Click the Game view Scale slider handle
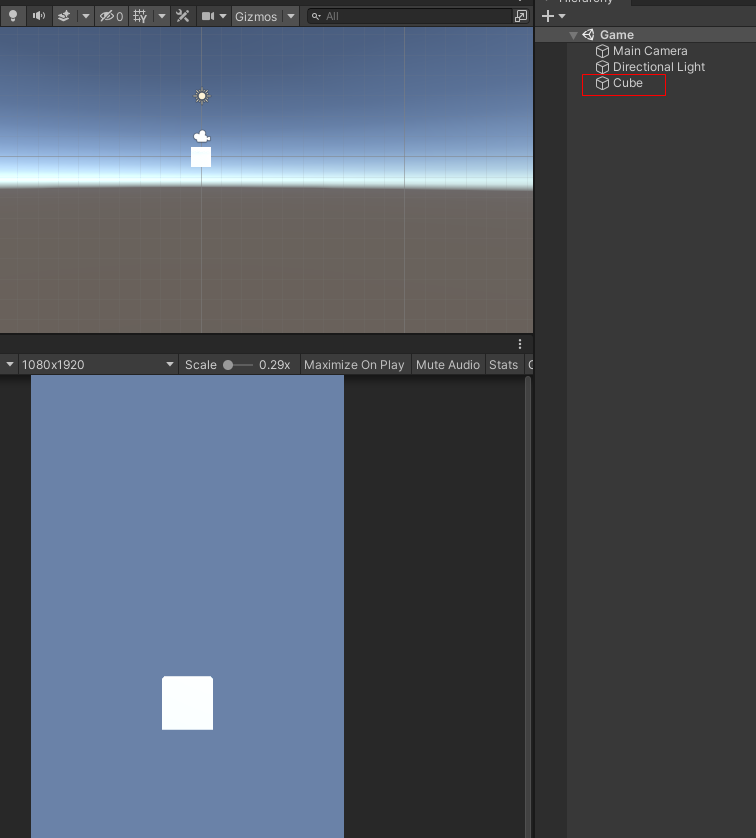This screenshot has height=838, width=756. click(228, 365)
